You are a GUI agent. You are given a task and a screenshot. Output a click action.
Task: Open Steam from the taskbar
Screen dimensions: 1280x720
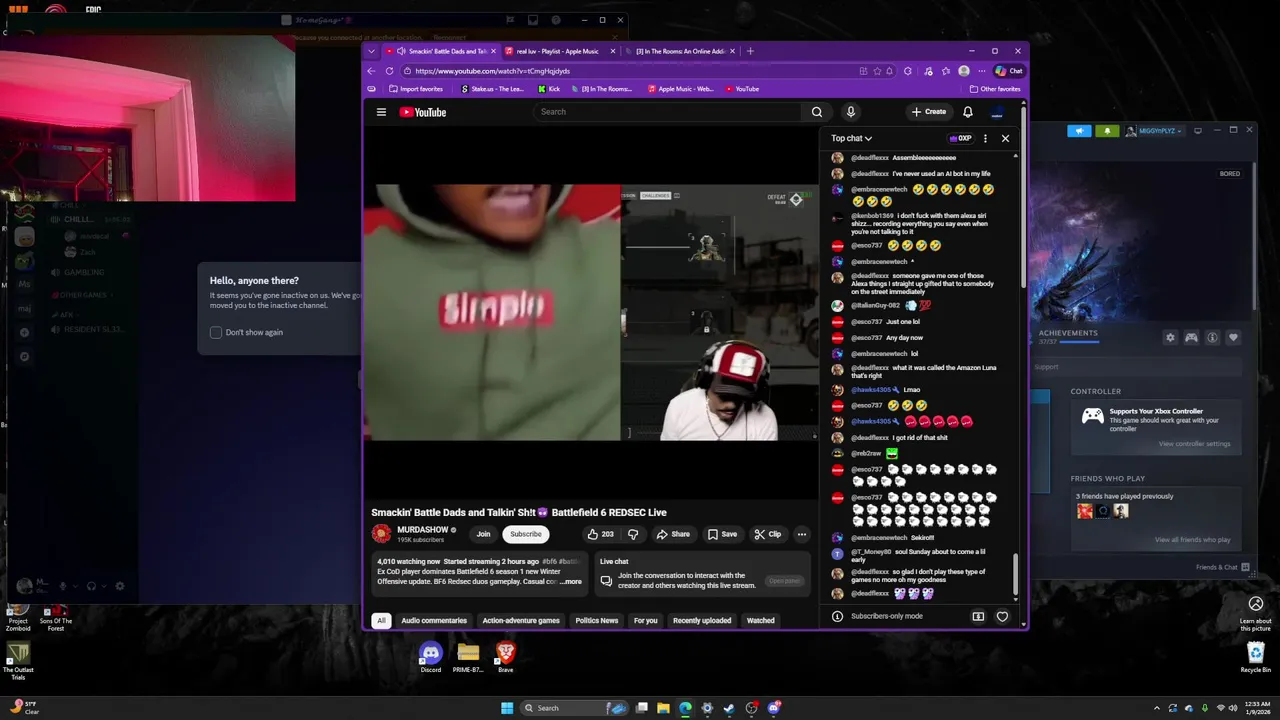[729, 708]
